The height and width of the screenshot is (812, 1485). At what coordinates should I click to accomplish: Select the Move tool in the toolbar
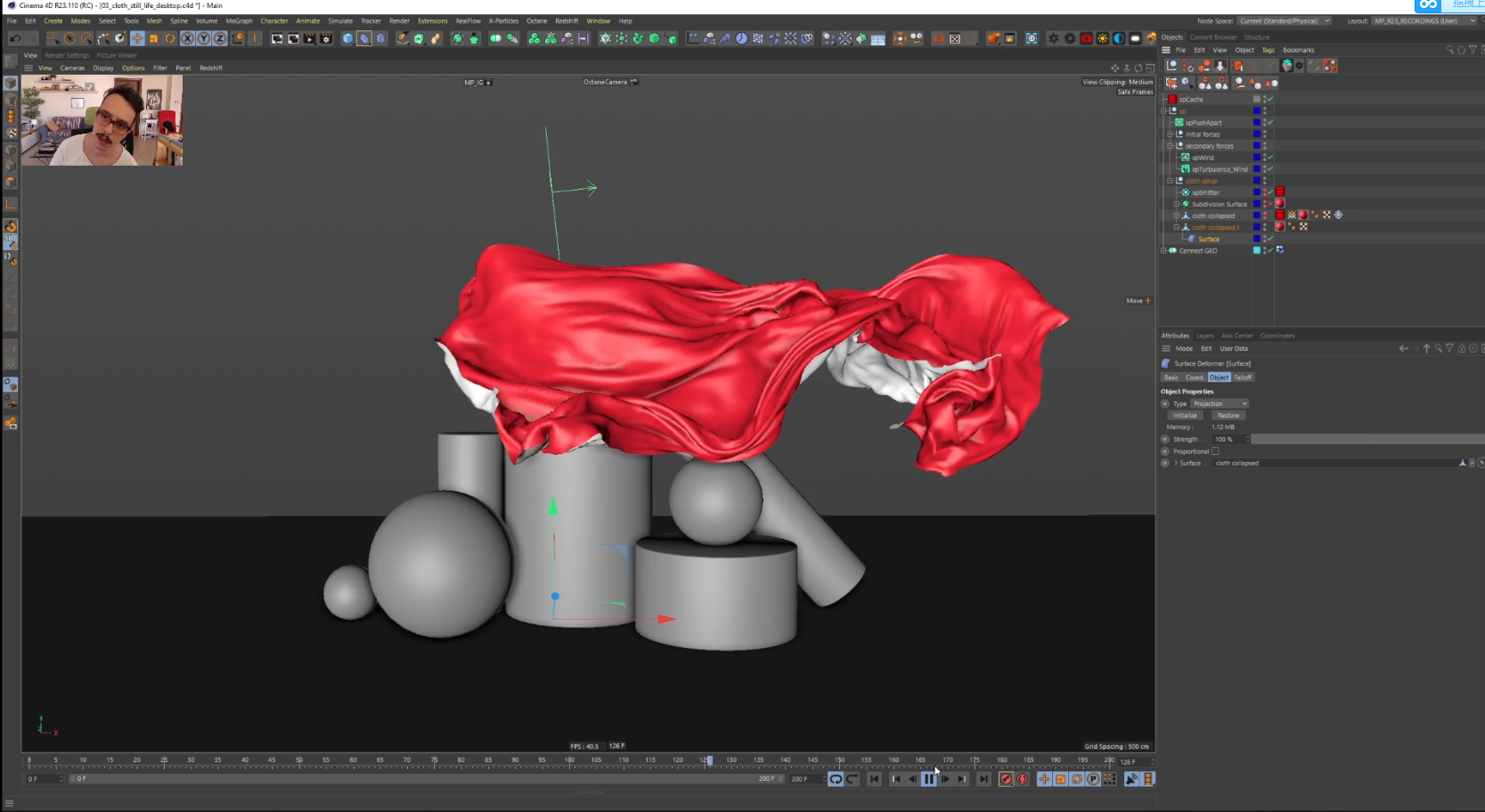138,38
